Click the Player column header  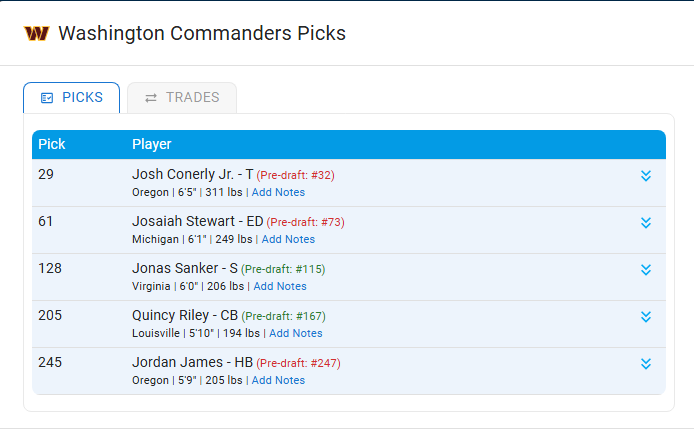[151, 144]
